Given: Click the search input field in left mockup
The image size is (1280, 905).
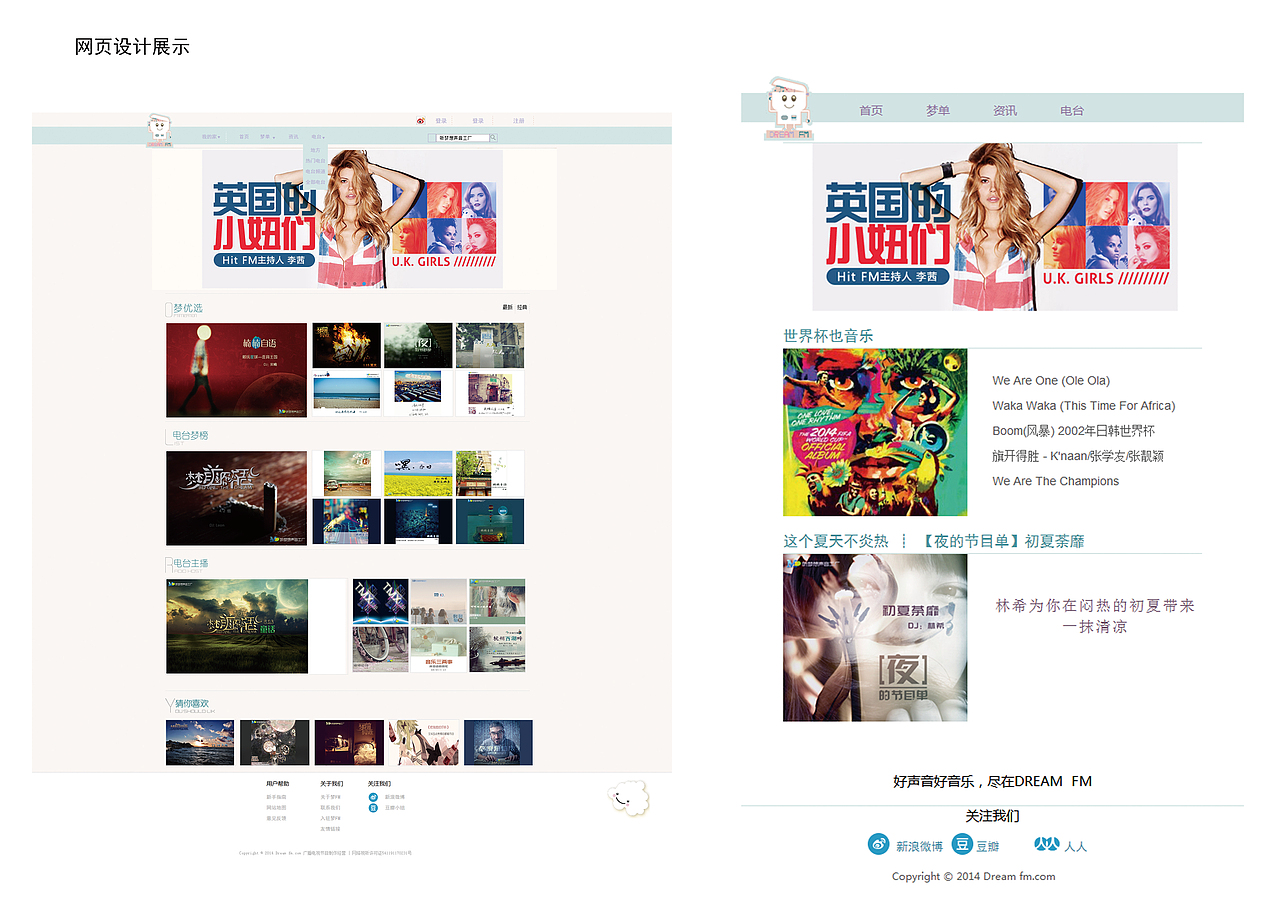Looking at the screenshot, I should (462, 137).
